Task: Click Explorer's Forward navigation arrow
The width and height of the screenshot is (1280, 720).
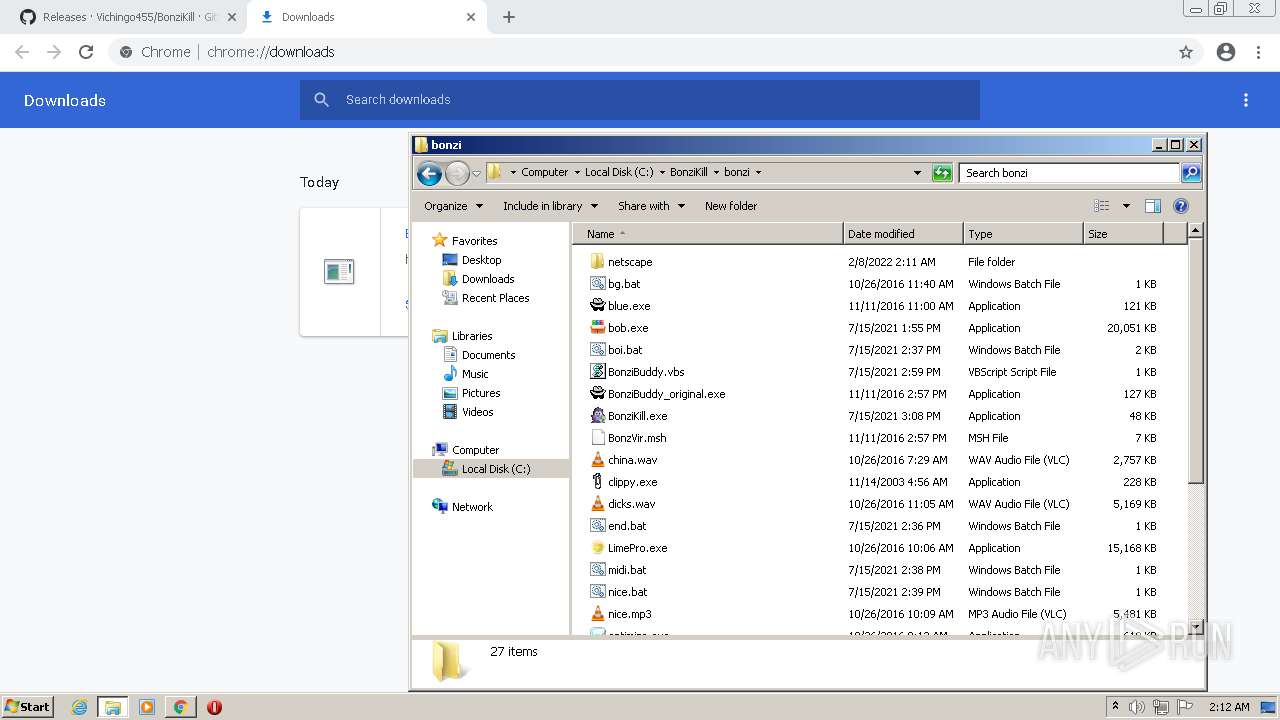Action: point(457,173)
